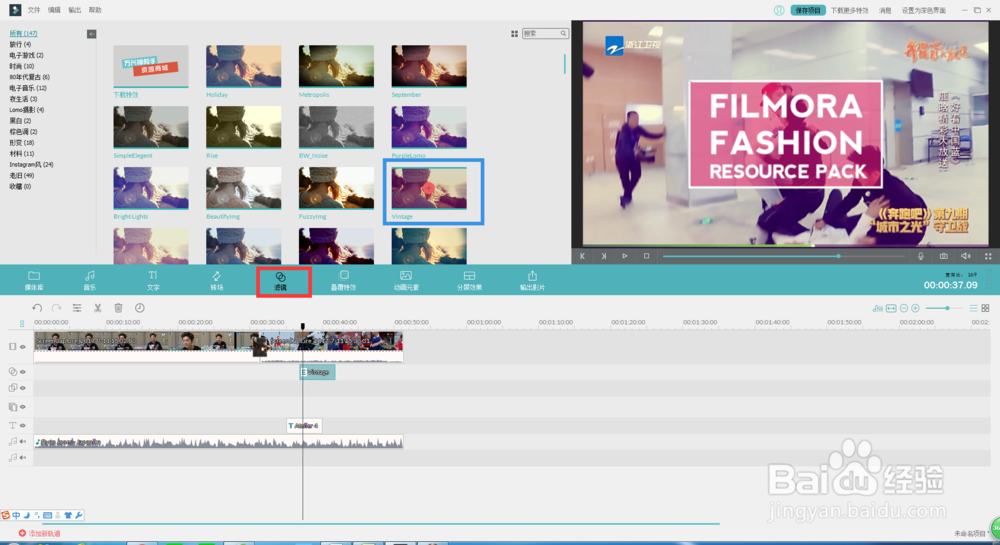The image size is (1000, 545).
Task: Click the next frame playback button
Action: 603,256
